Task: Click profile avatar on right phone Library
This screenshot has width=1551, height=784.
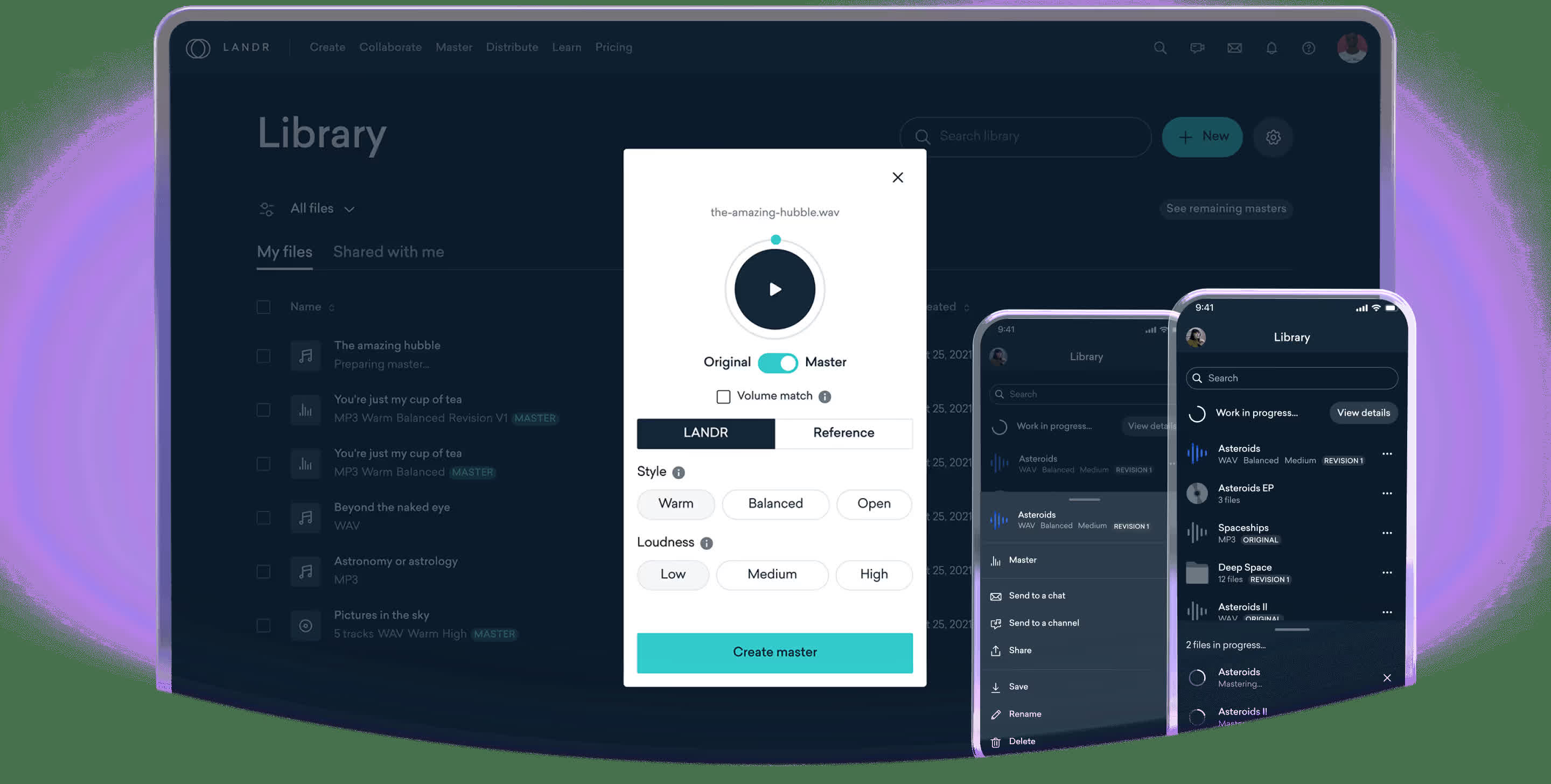Action: [1196, 337]
